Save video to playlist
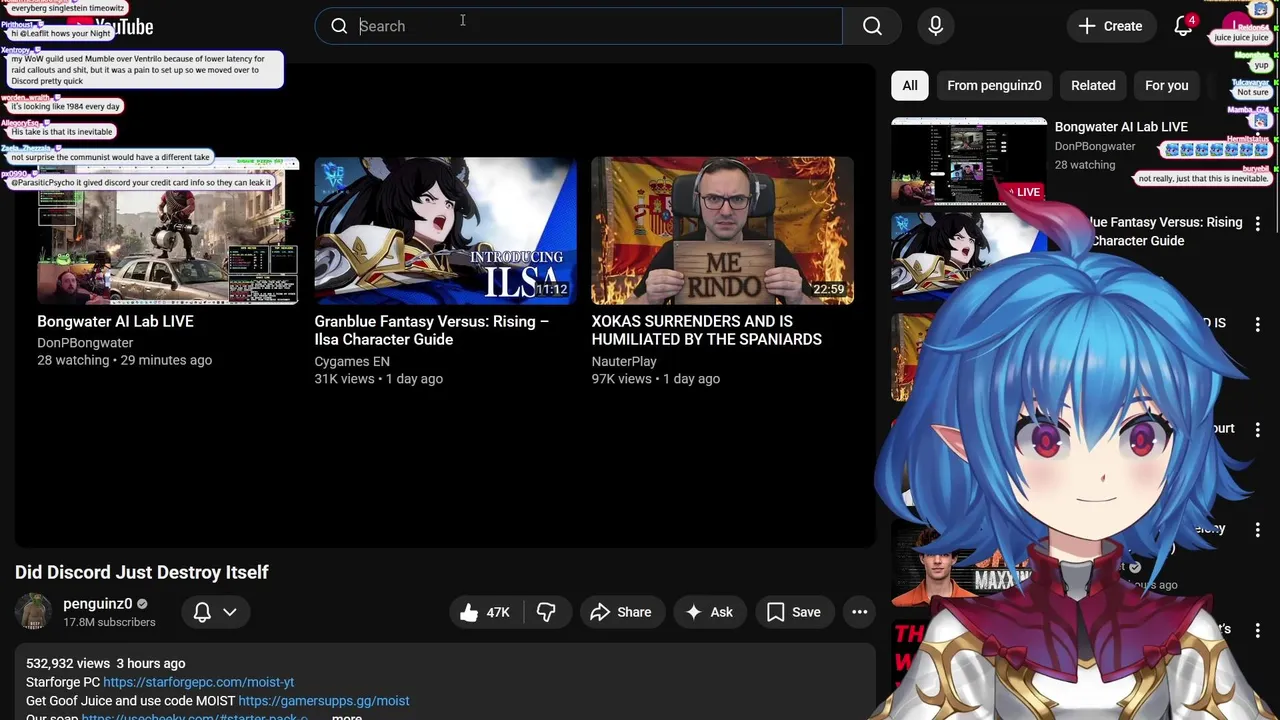 (x=794, y=612)
